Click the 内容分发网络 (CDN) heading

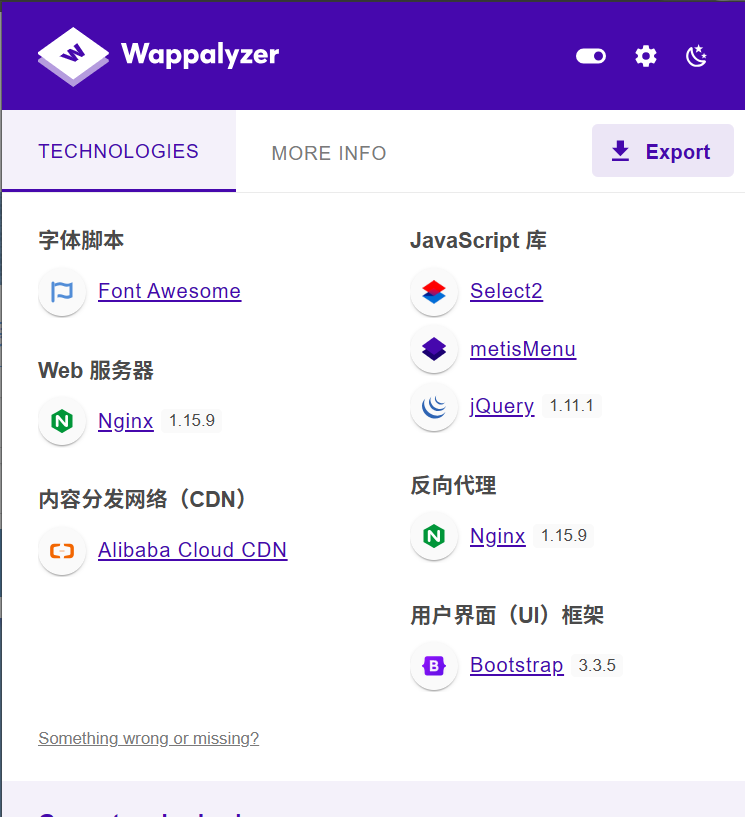point(143,499)
